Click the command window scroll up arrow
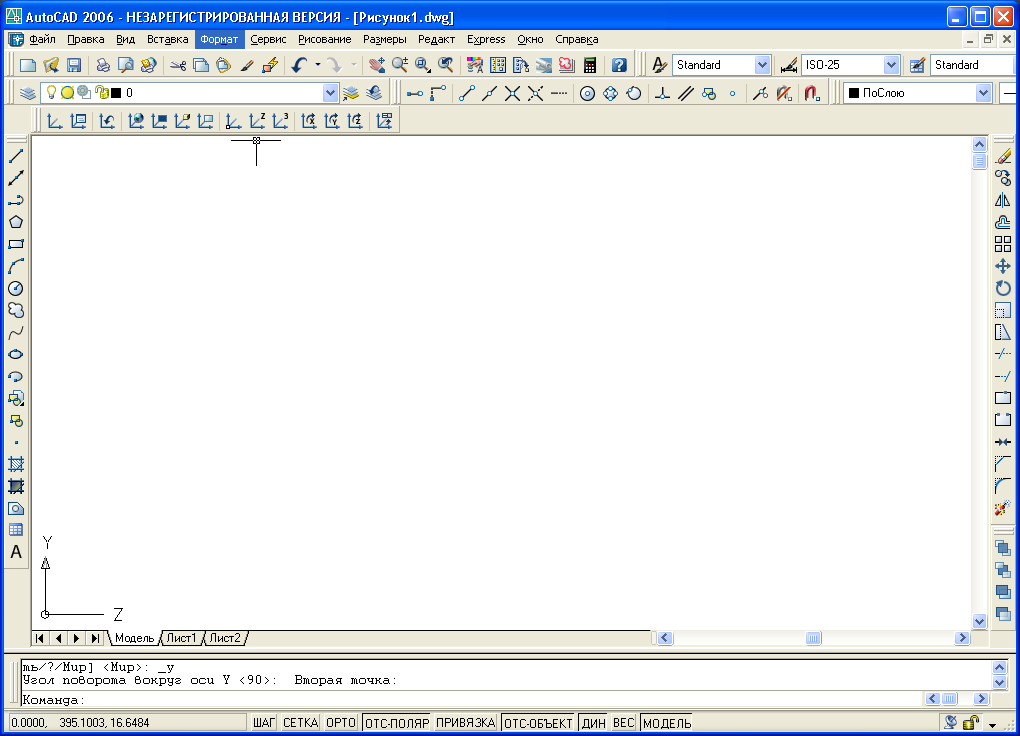Viewport: 1020px width, 736px height. coord(1000,667)
